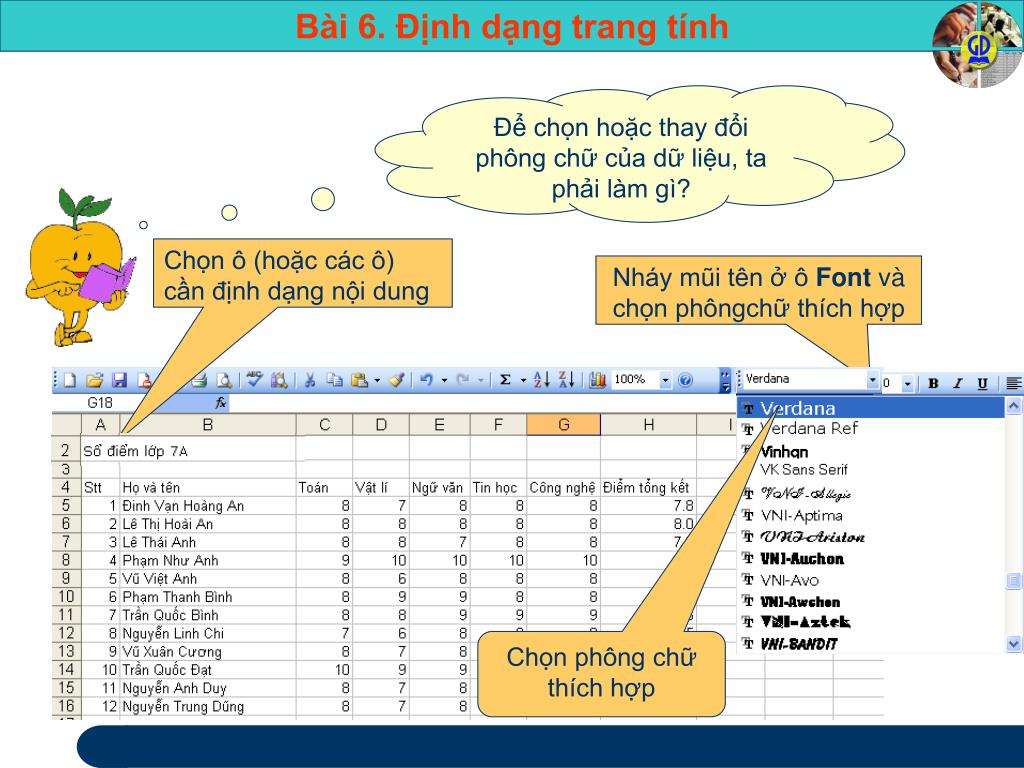The height and width of the screenshot is (768, 1024).
Task: Select highlighted column G header
Action: tap(564, 424)
